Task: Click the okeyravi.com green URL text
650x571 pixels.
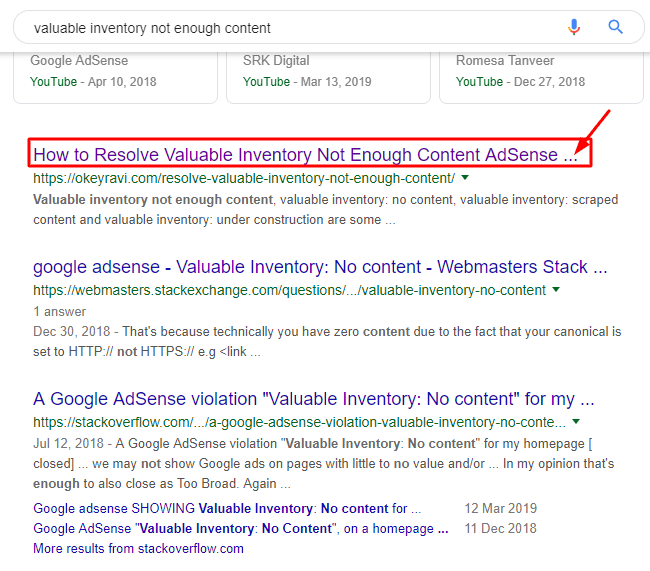Action: pos(244,178)
